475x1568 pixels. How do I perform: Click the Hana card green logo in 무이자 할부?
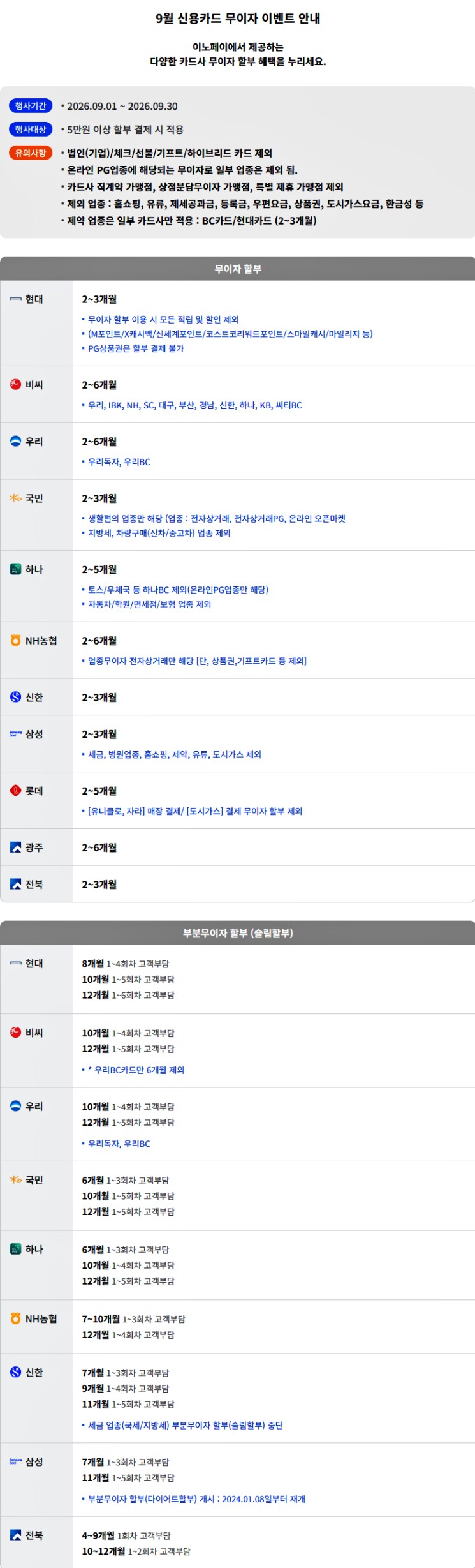16,569
